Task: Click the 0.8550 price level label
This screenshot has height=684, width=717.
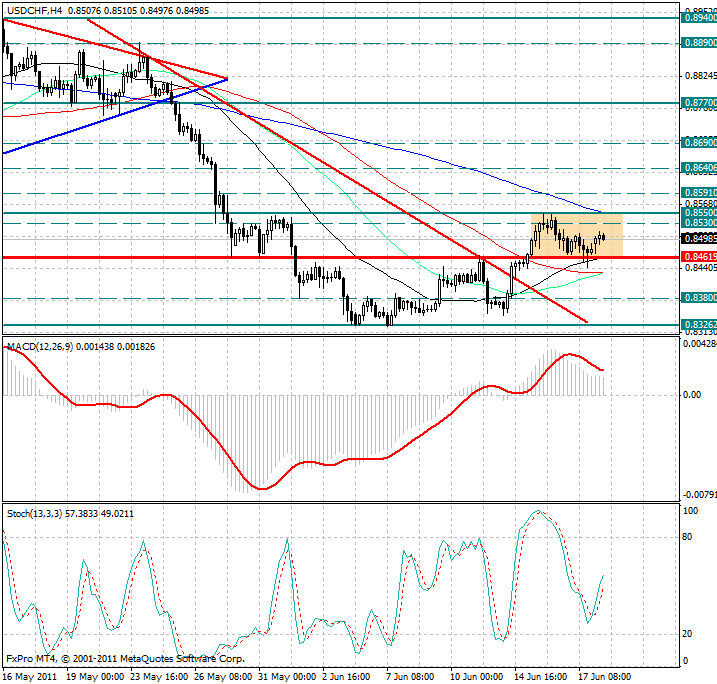Action: coord(699,213)
